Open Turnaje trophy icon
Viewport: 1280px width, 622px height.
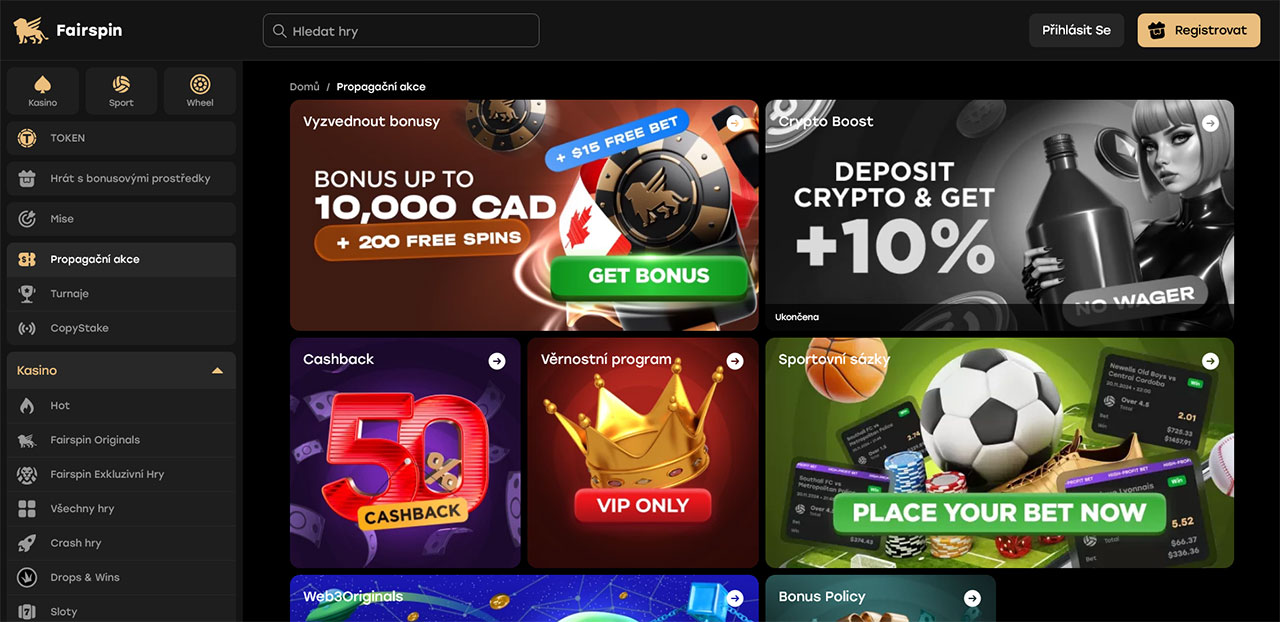[28, 294]
